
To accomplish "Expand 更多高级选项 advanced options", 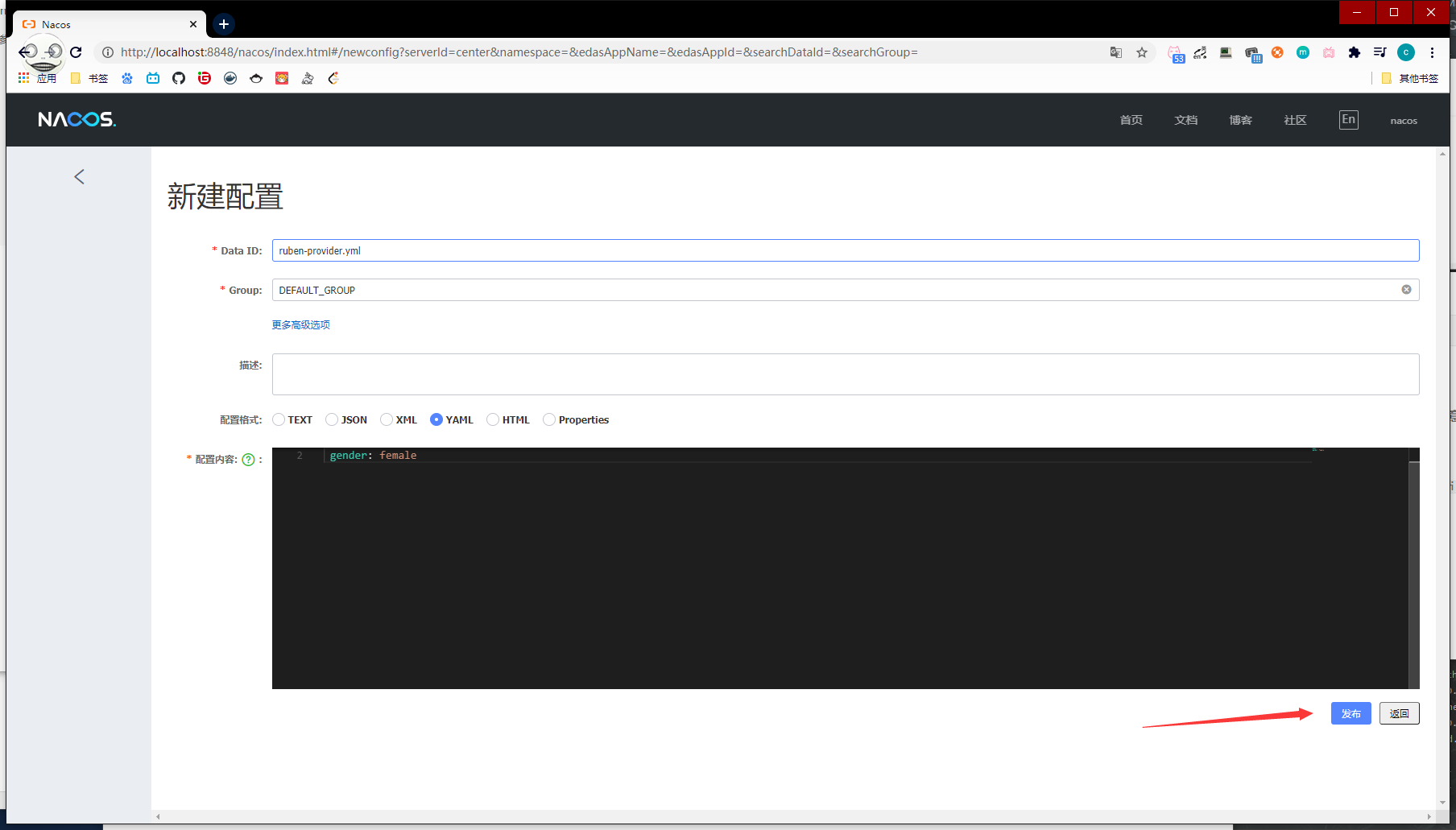I will [300, 325].
